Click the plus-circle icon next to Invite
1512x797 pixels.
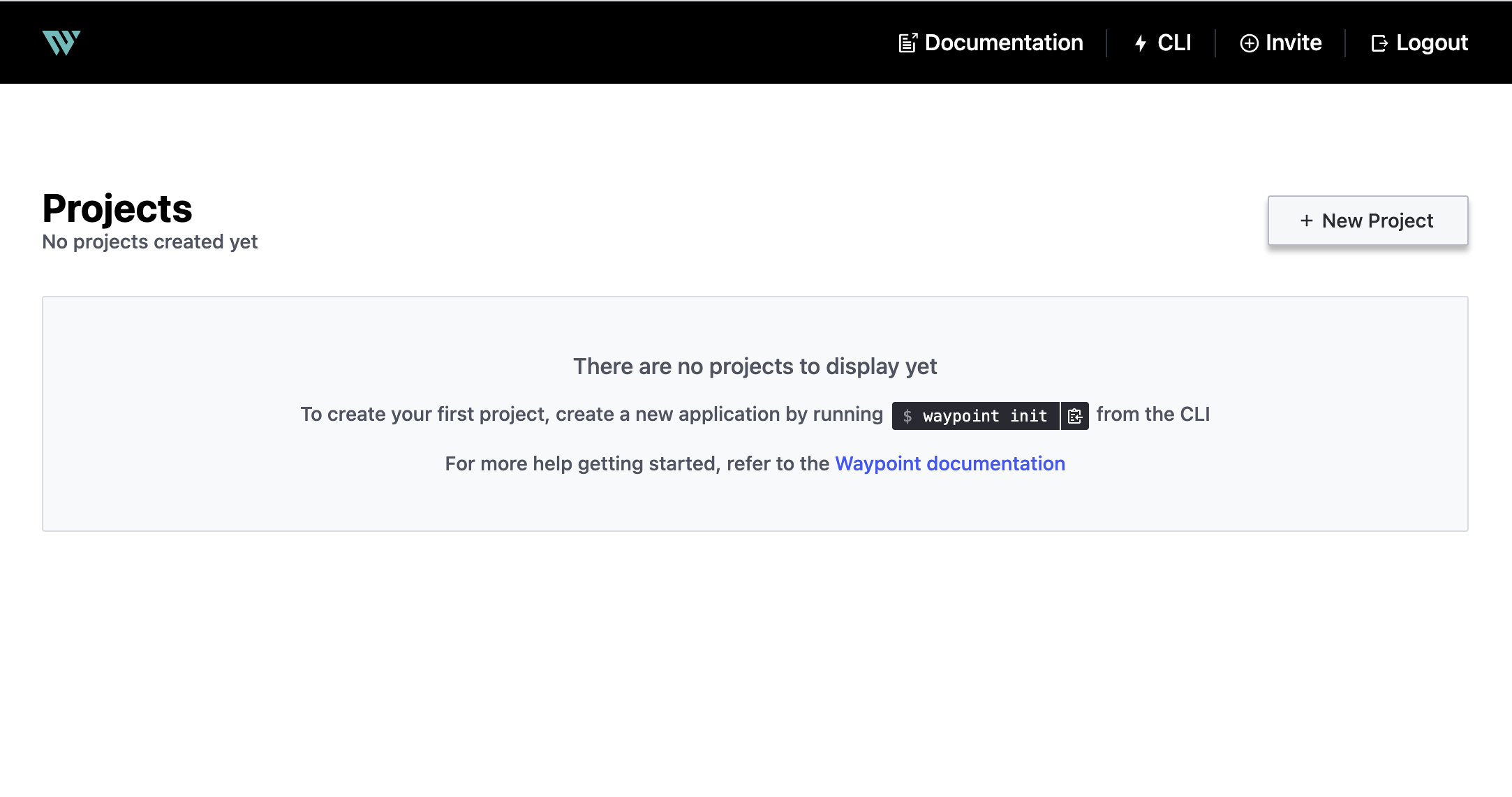1249,43
